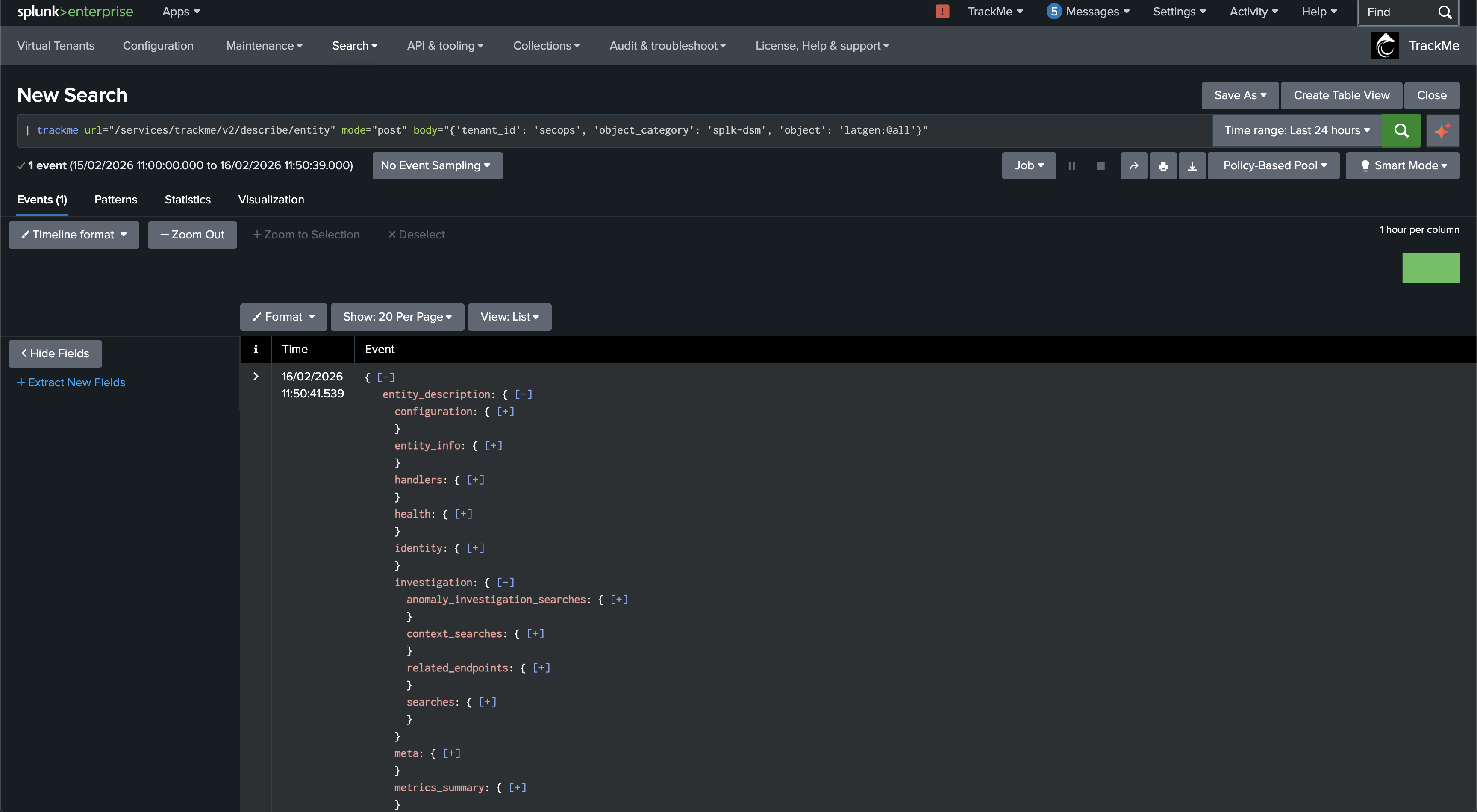1477x812 pixels.
Task: Open the View: List dropdown
Action: pyautogui.click(x=510, y=317)
